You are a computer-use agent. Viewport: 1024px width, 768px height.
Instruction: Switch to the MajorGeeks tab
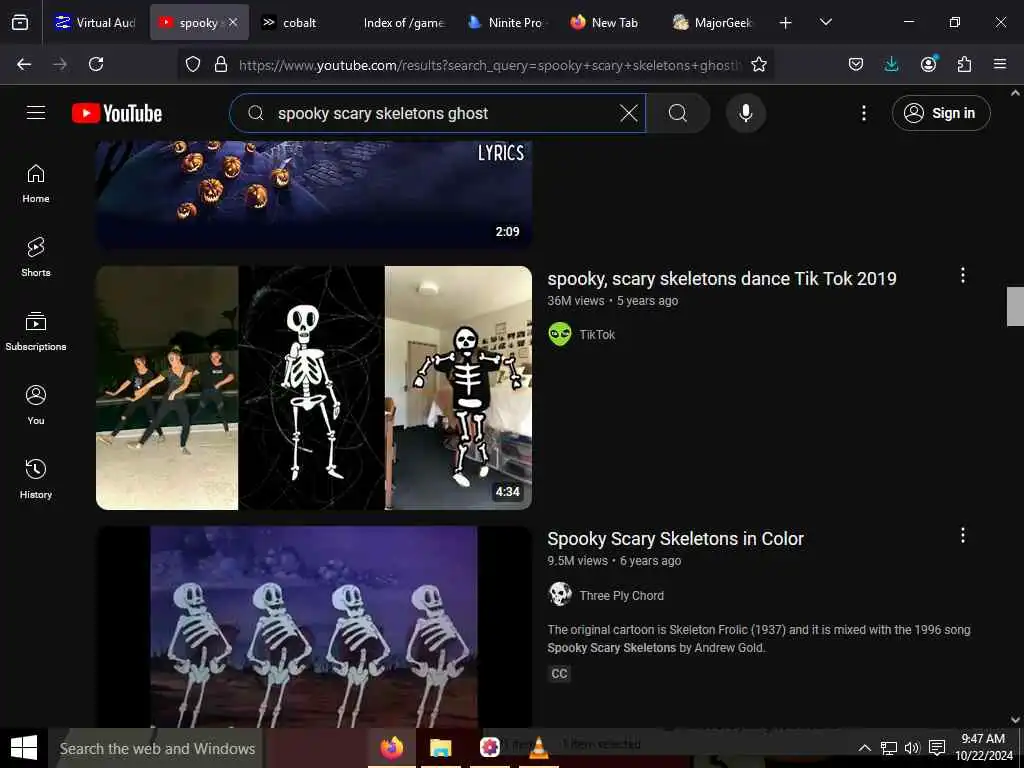pyautogui.click(x=713, y=22)
